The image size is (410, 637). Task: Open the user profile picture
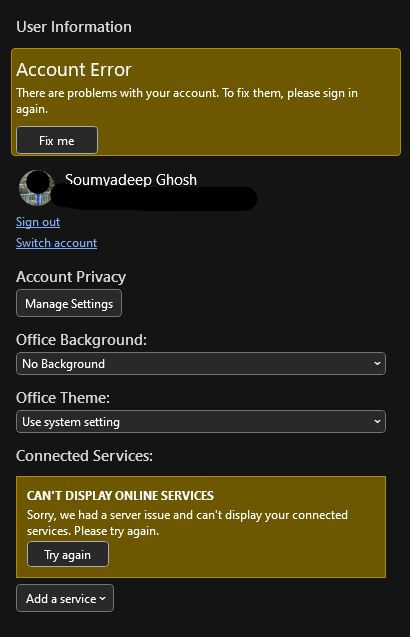coord(37,188)
